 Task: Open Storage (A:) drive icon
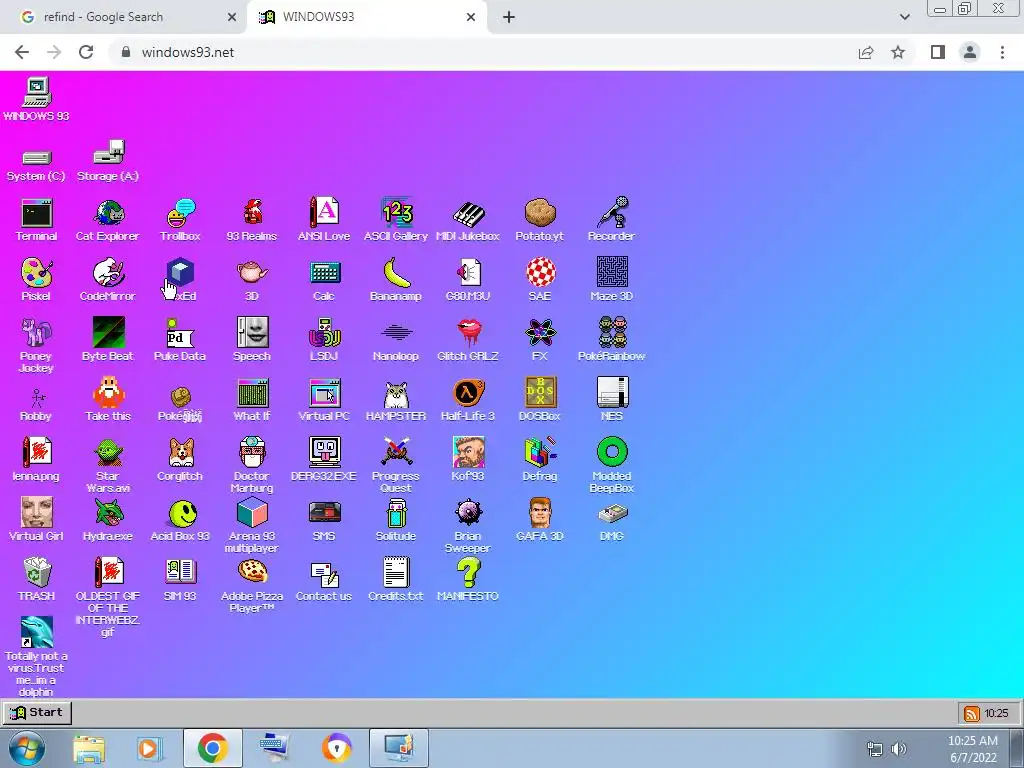coord(108,160)
